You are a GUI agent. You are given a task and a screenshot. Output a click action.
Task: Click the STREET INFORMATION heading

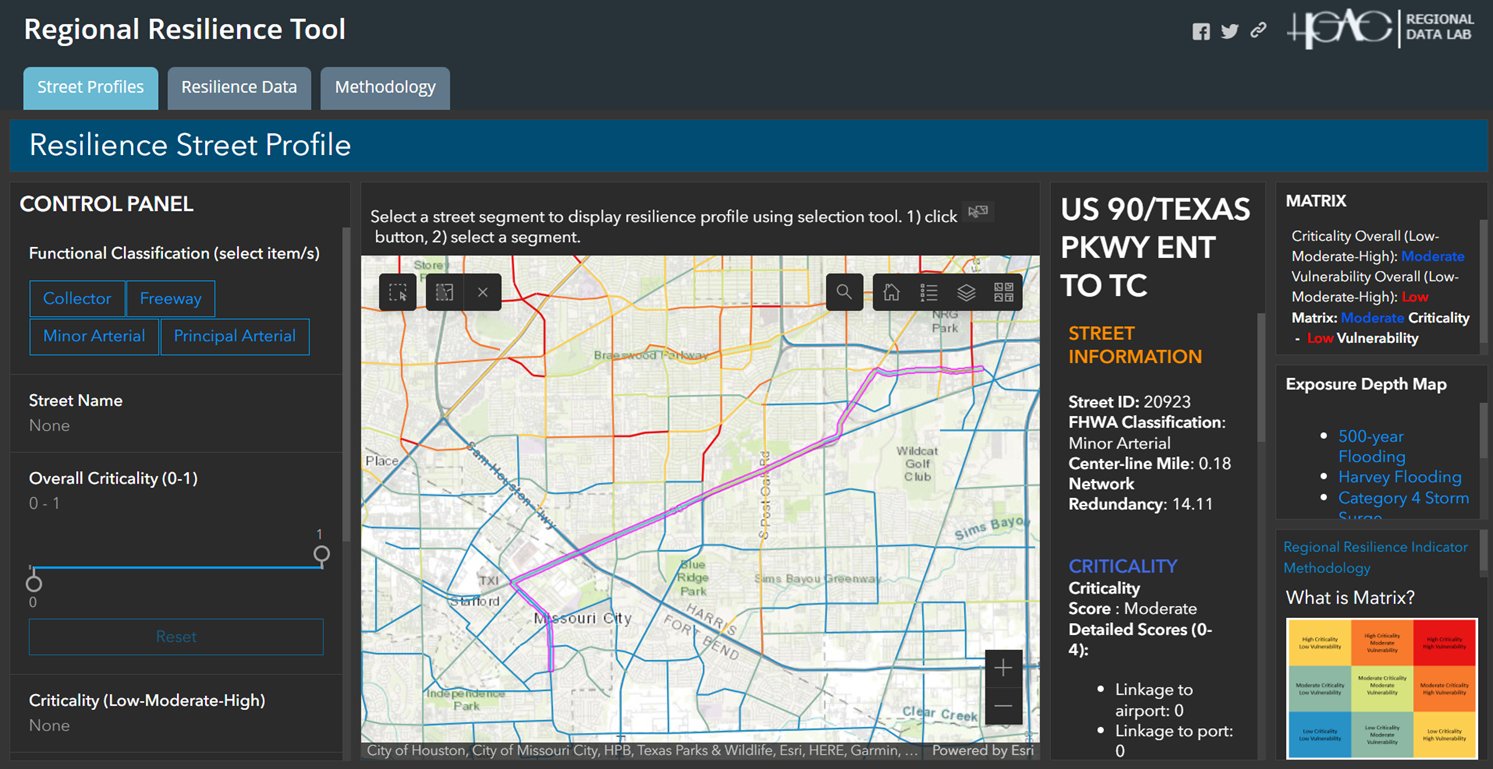pyautogui.click(x=1135, y=345)
